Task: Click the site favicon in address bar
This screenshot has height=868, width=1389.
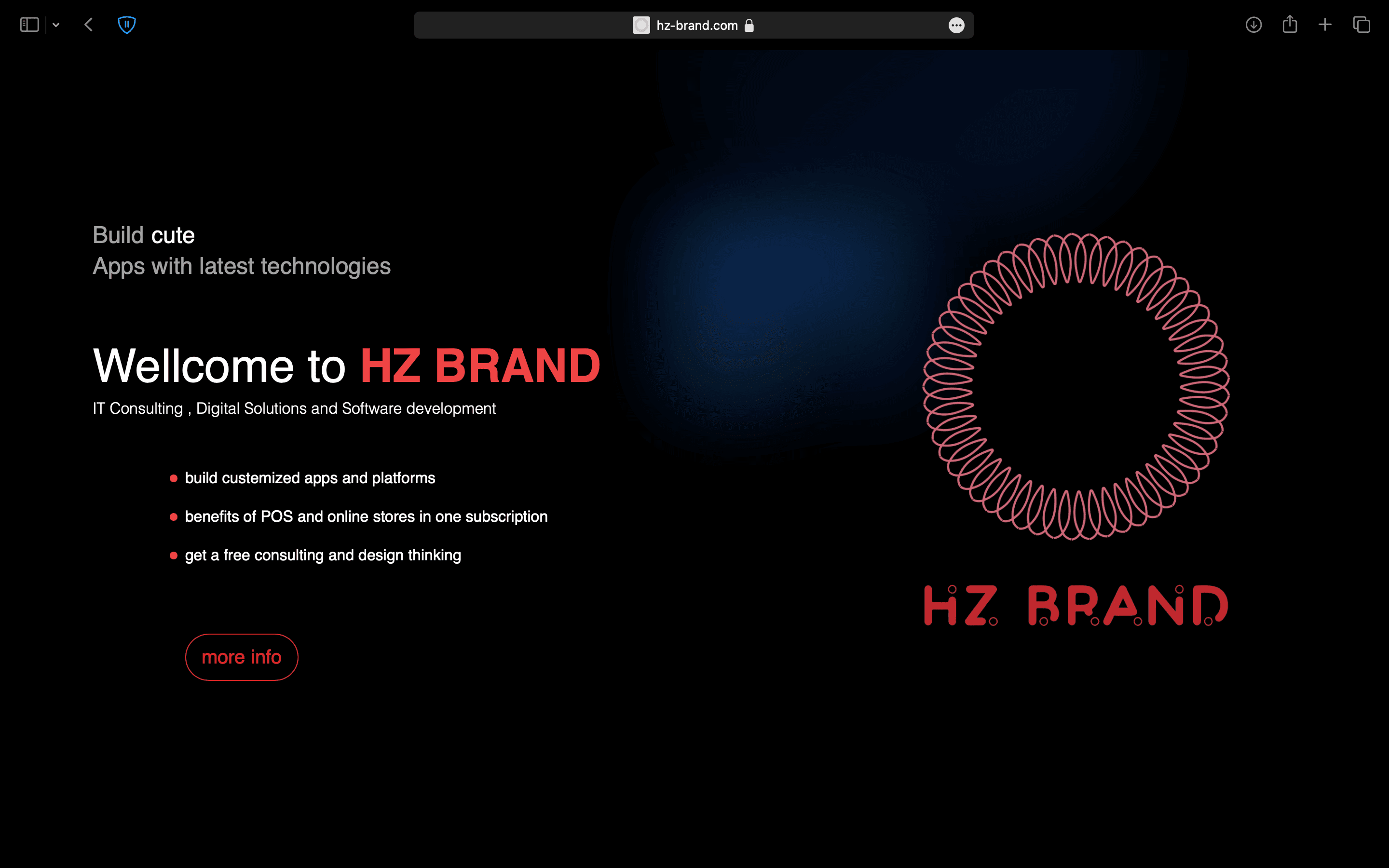Action: pyautogui.click(x=641, y=25)
